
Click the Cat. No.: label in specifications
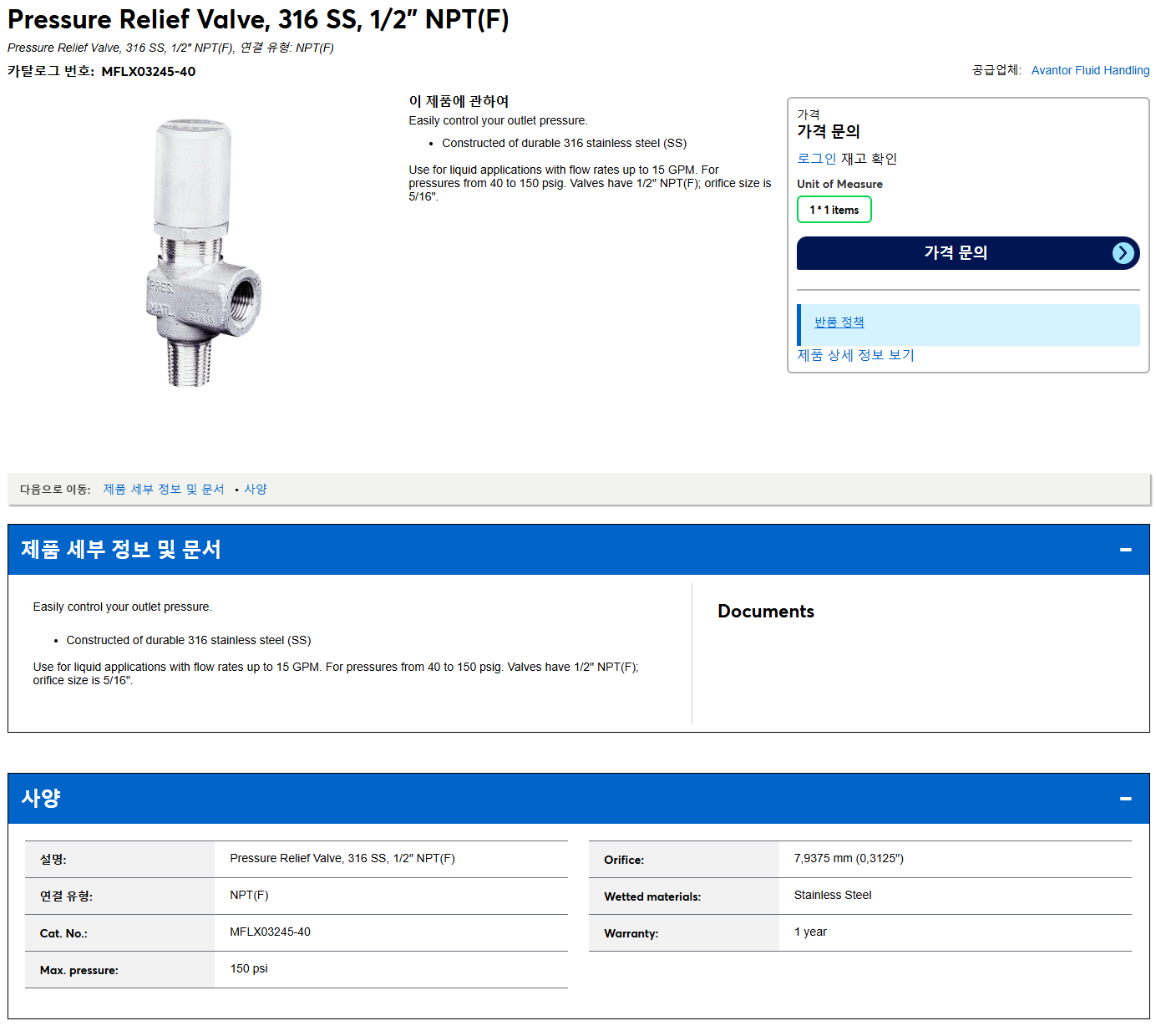point(63,933)
